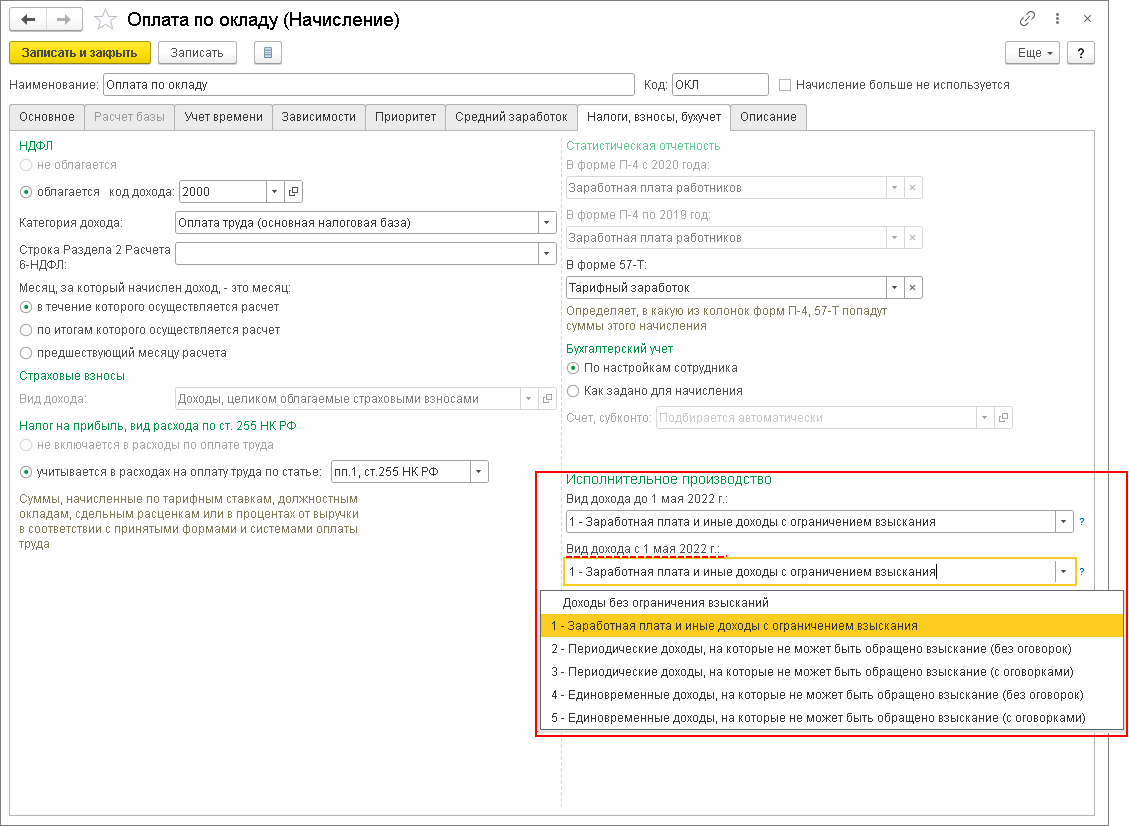This screenshot has height=826, width=1129.
Task: Open the report document icon button
Action: 268,53
